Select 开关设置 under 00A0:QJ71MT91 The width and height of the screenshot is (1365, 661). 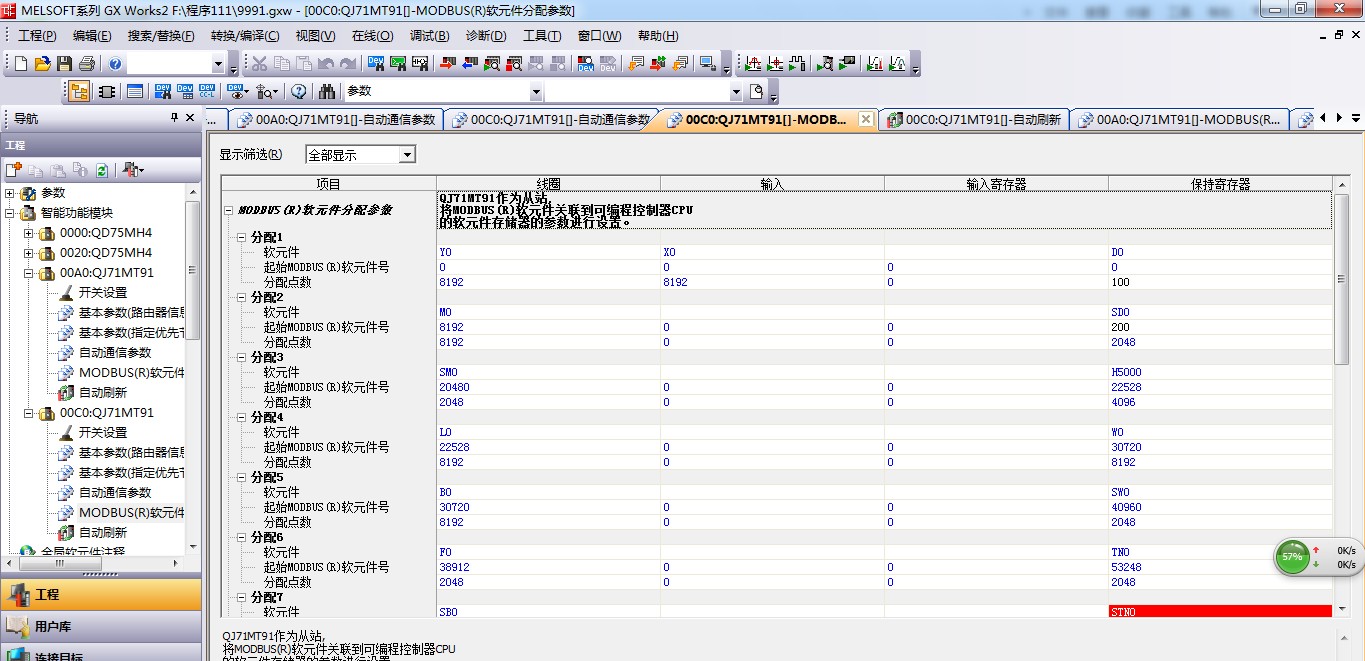click(103, 293)
